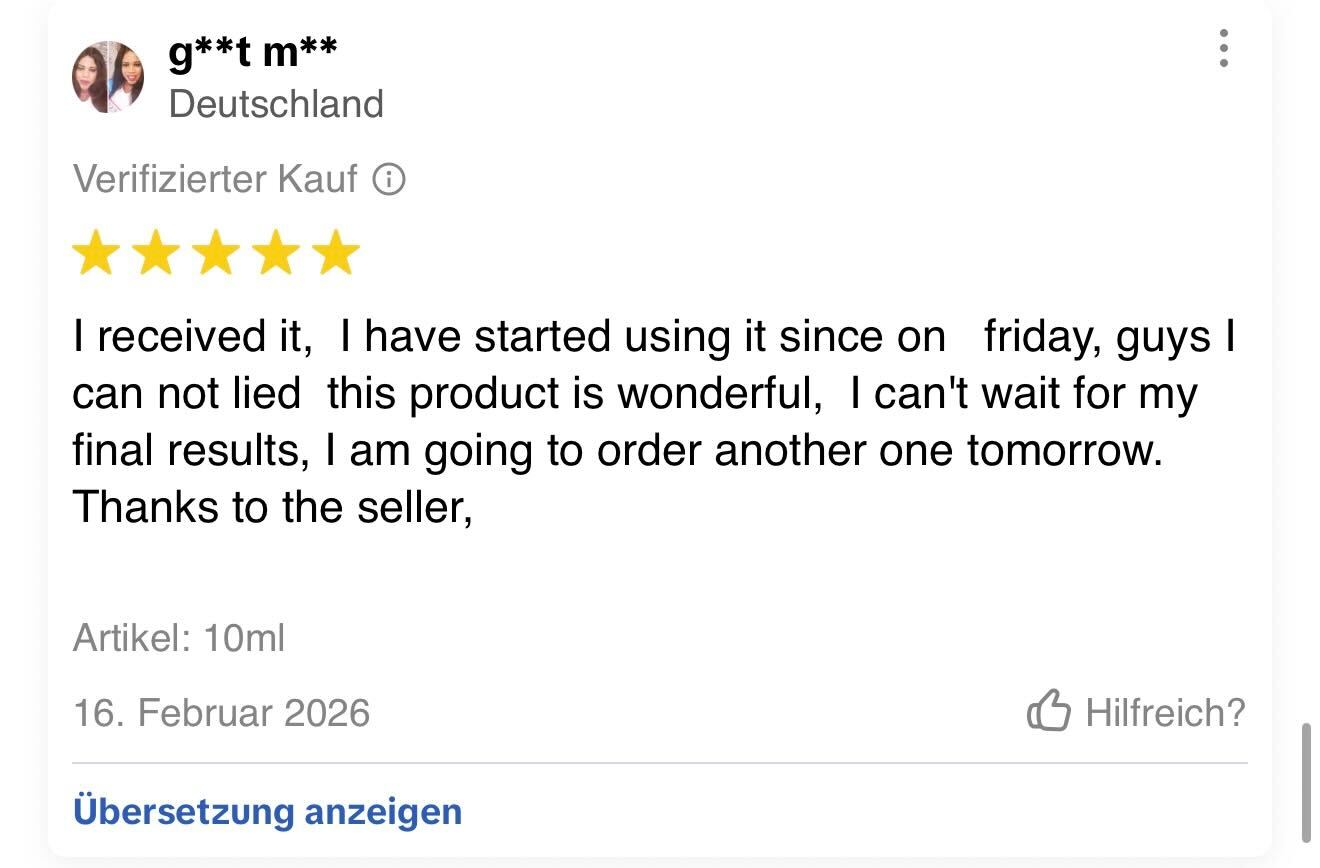Click the thumbs-up helpful icon
Screen dimensions: 1320x868
pyautogui.click(x=1048, y=712)
